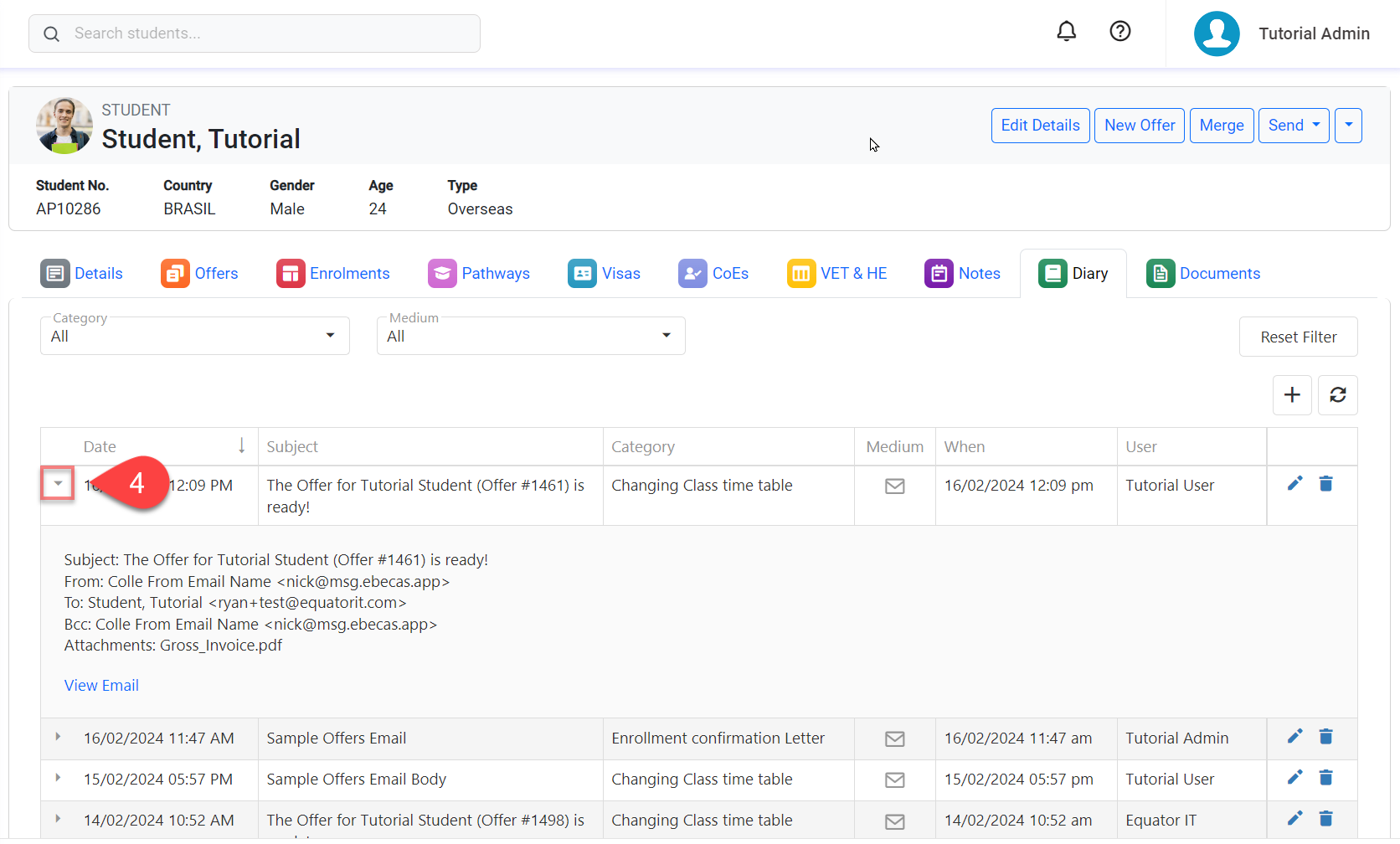Open the Category filter dropdown
The image size is (1400, 844).
(x=194, y=336)
